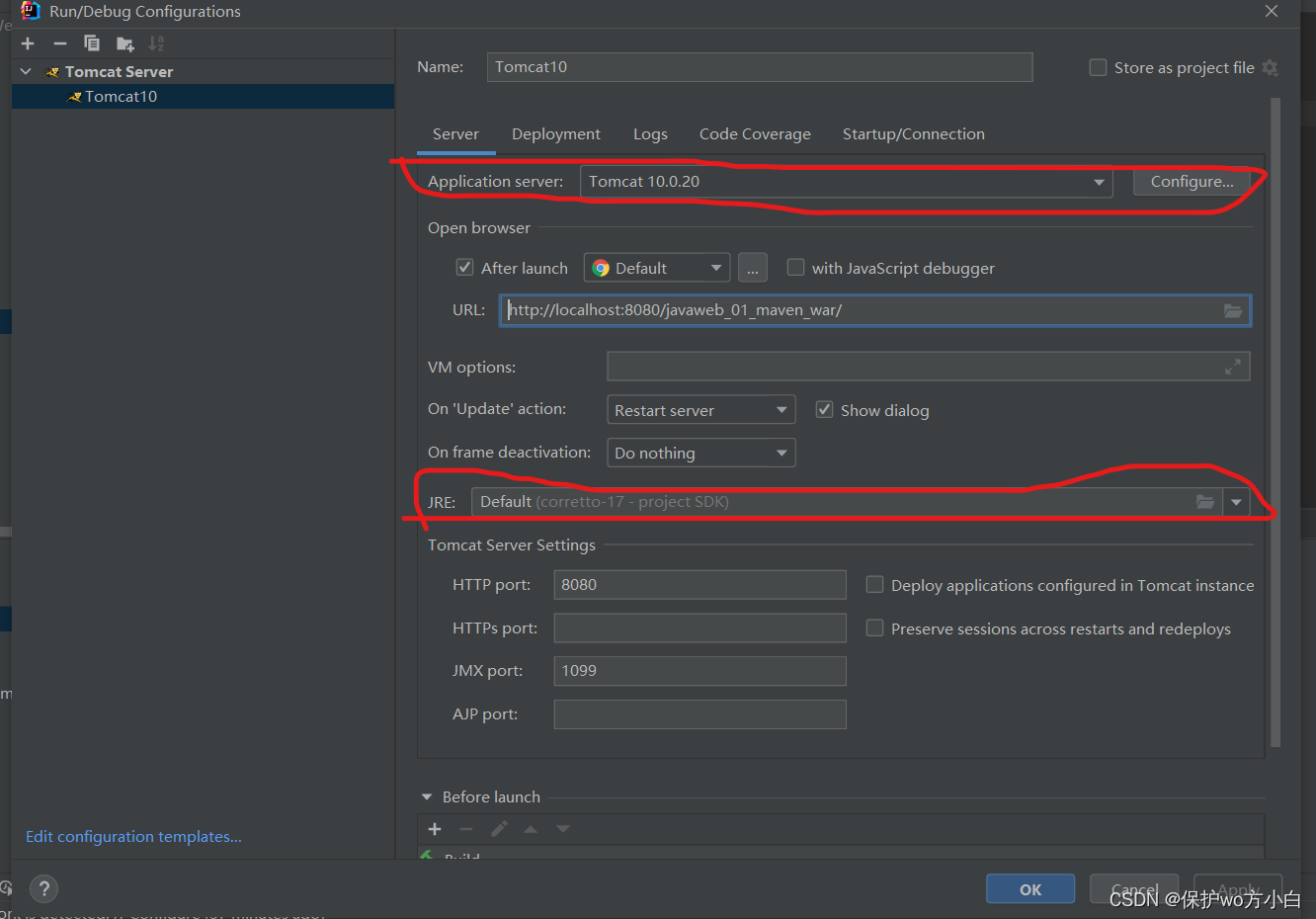
Task: Open JRE dropdown arrow
Action: 1236,502
